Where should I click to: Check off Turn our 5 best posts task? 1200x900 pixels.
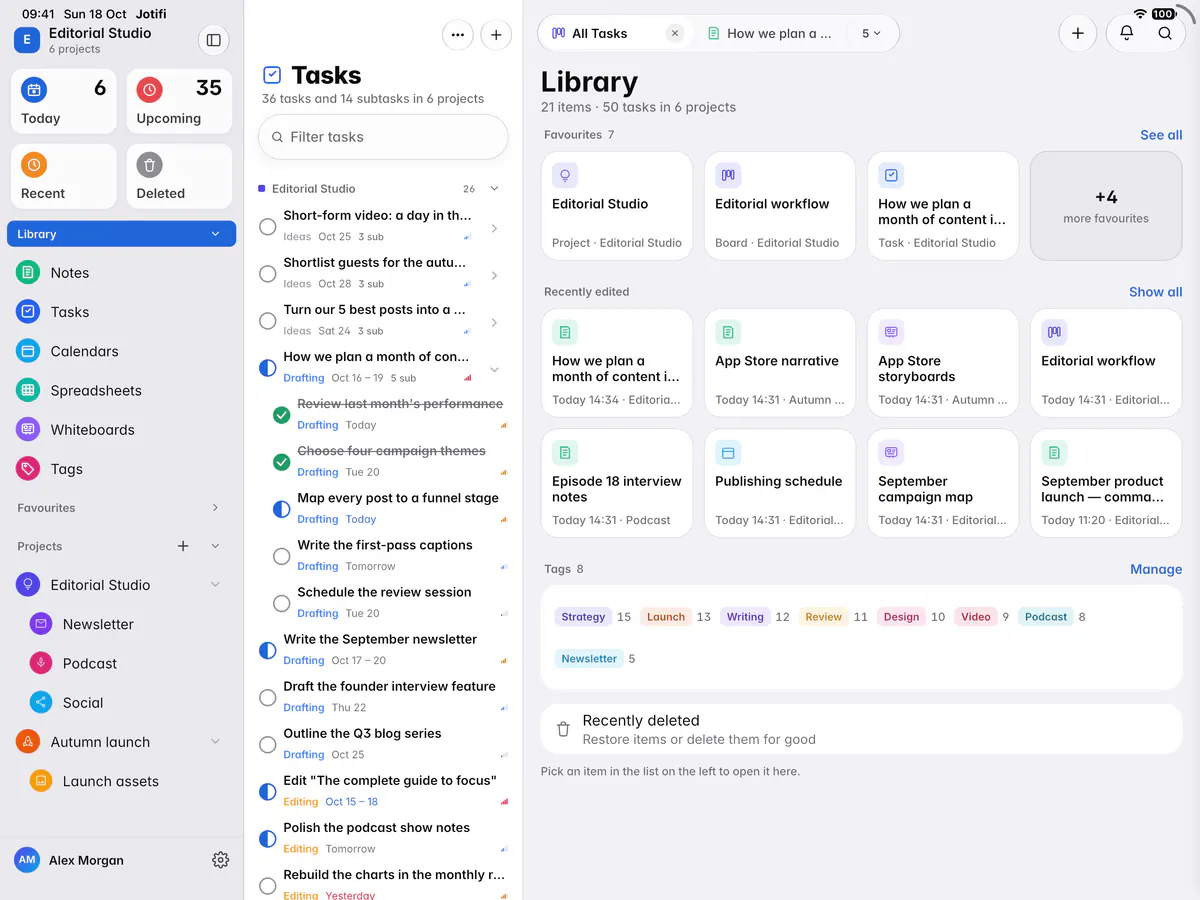point(268,321)
